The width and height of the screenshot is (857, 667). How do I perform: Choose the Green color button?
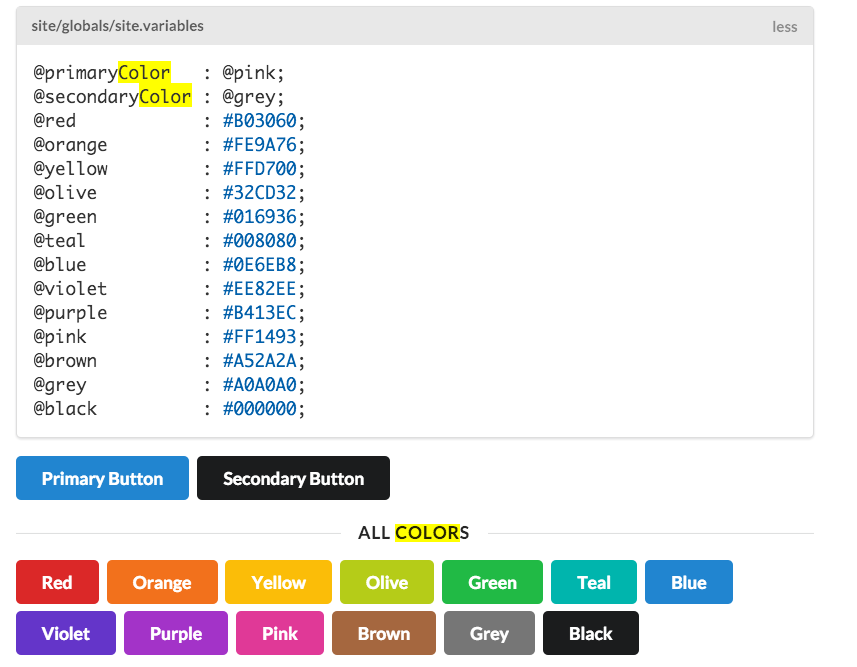pos(492,582)
